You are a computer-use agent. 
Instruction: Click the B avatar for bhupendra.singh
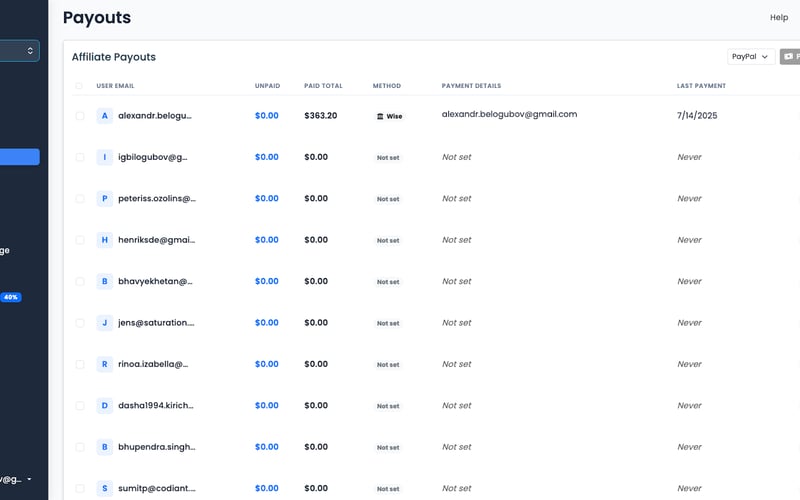(x=105, y=447)
